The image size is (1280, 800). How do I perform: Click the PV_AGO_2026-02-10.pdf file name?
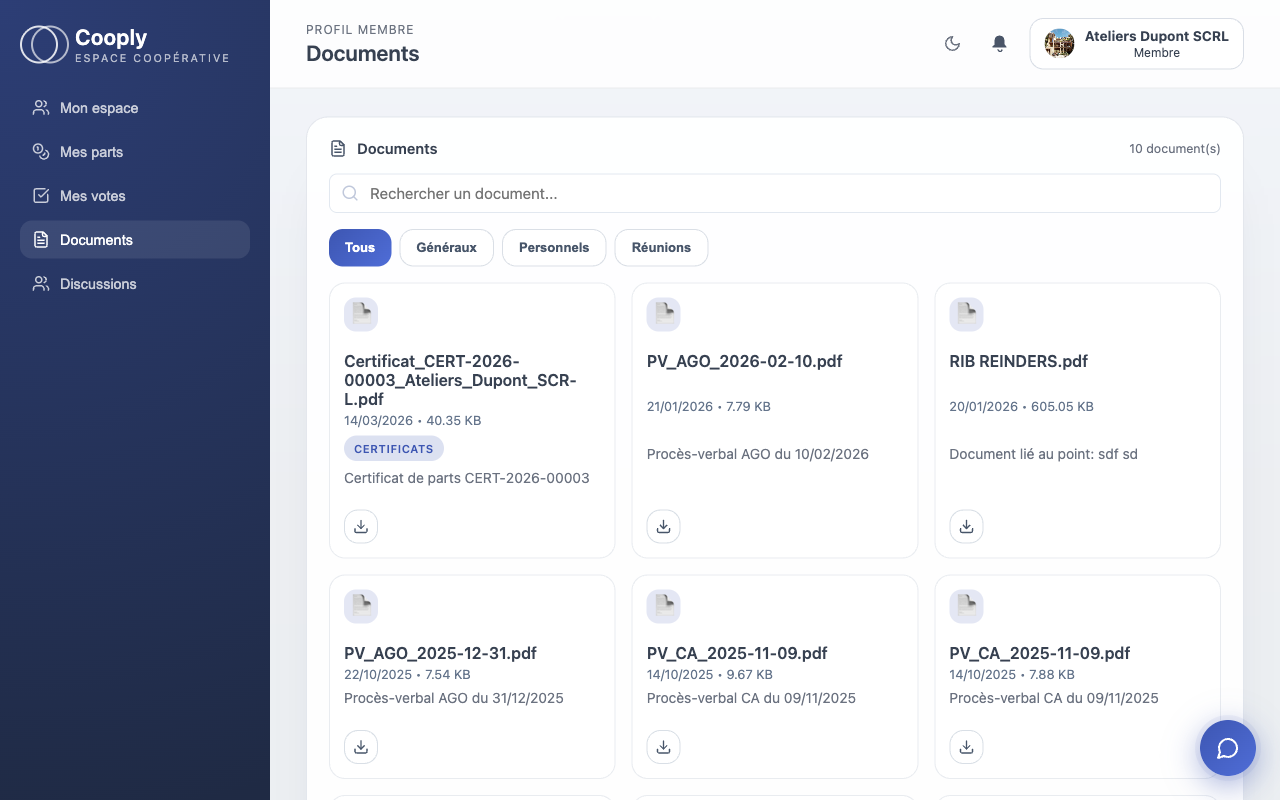[745, 361]
